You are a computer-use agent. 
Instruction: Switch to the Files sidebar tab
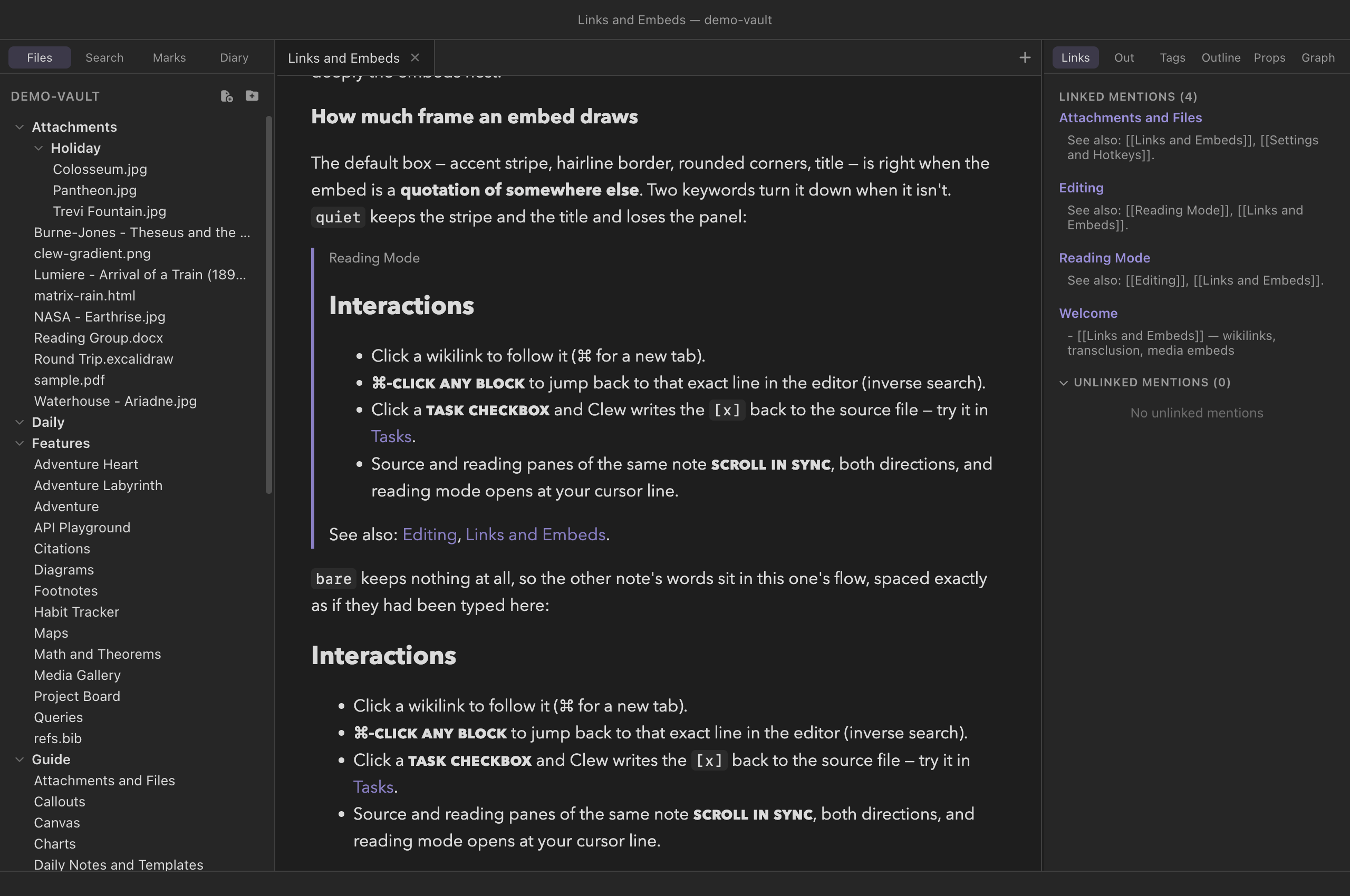point(40,58)
